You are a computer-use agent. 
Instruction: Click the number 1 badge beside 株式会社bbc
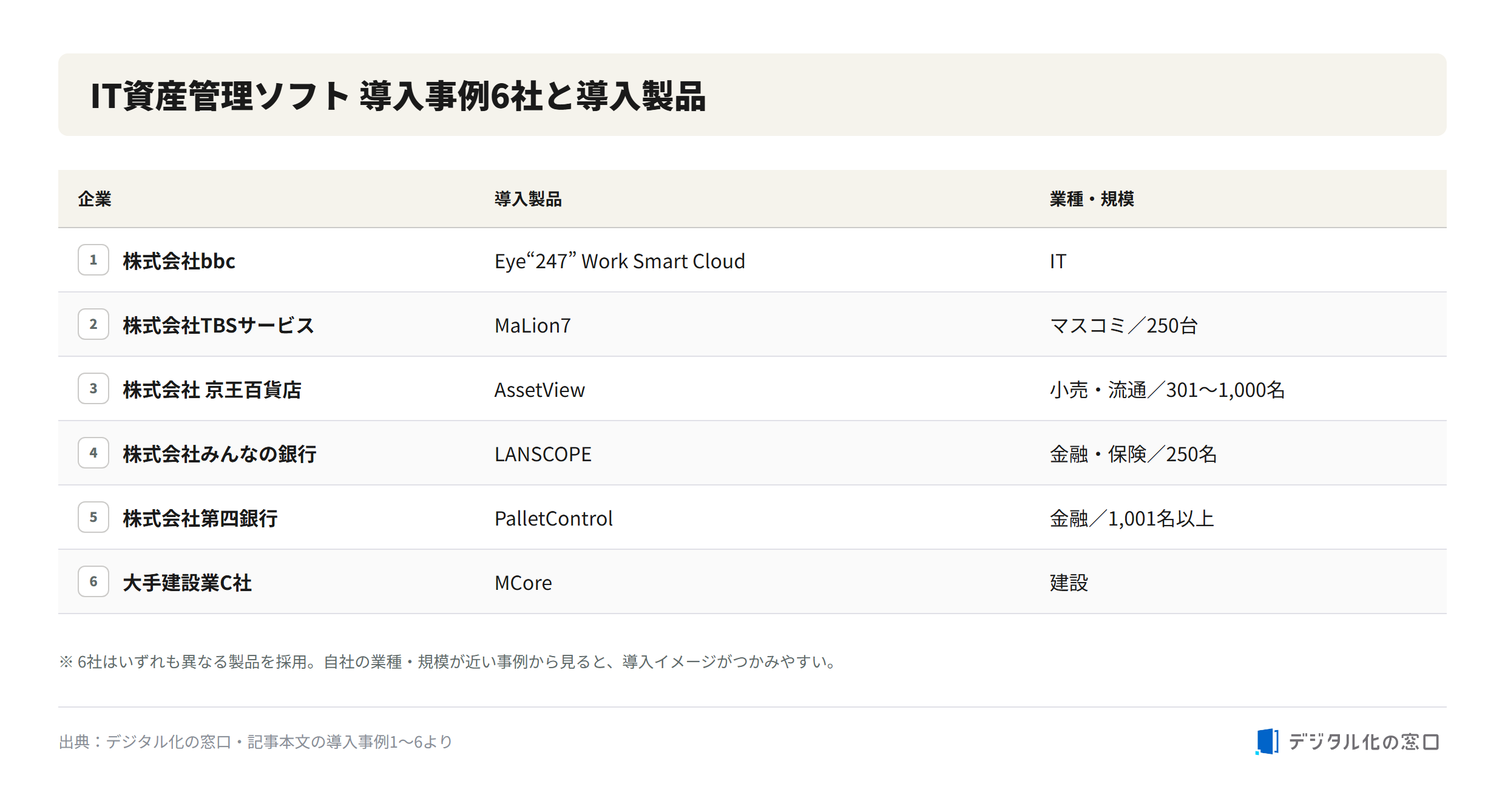click(93, 260)
